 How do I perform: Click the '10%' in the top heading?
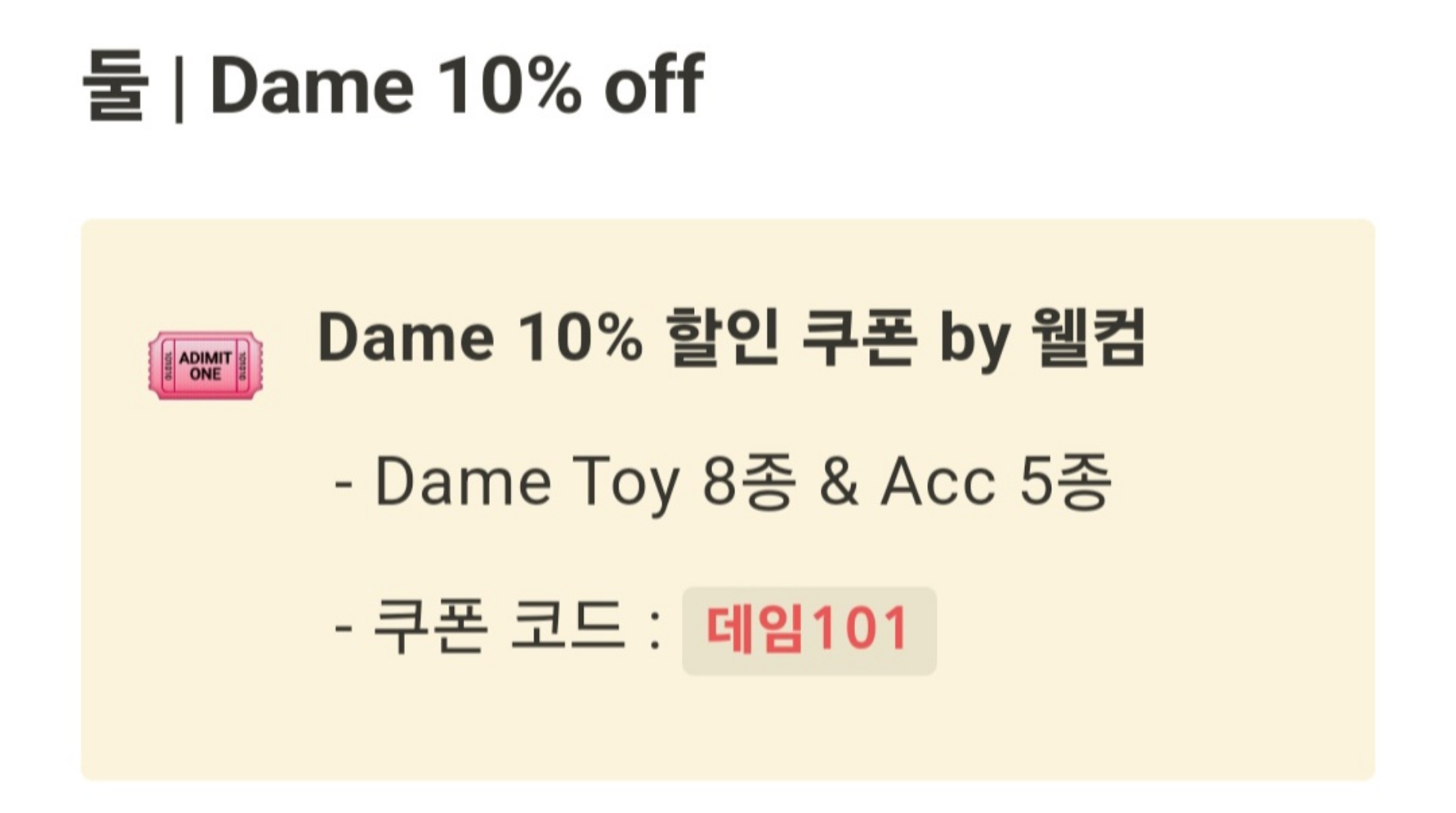[508, 85]
